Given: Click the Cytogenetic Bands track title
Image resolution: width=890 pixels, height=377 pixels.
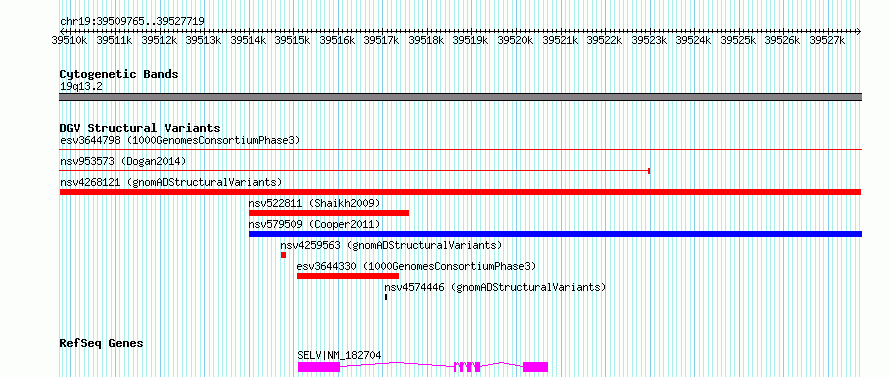Looking at the screenshot, I should pos(119,74).
